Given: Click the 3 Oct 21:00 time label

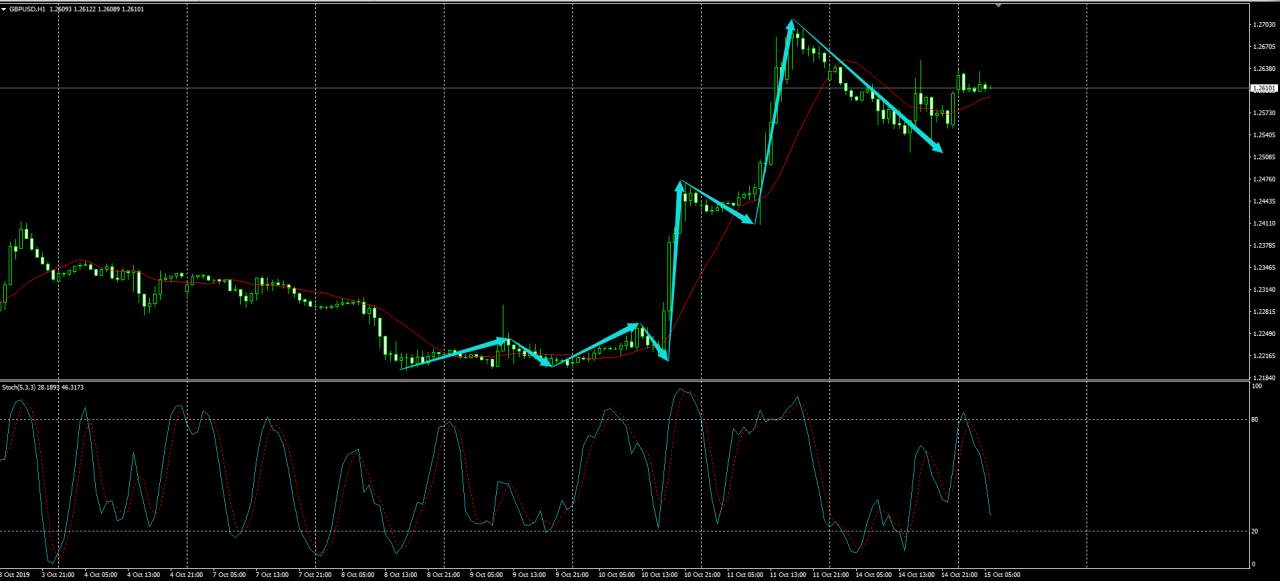Looking at the screenshot, I should coord(58,575).
